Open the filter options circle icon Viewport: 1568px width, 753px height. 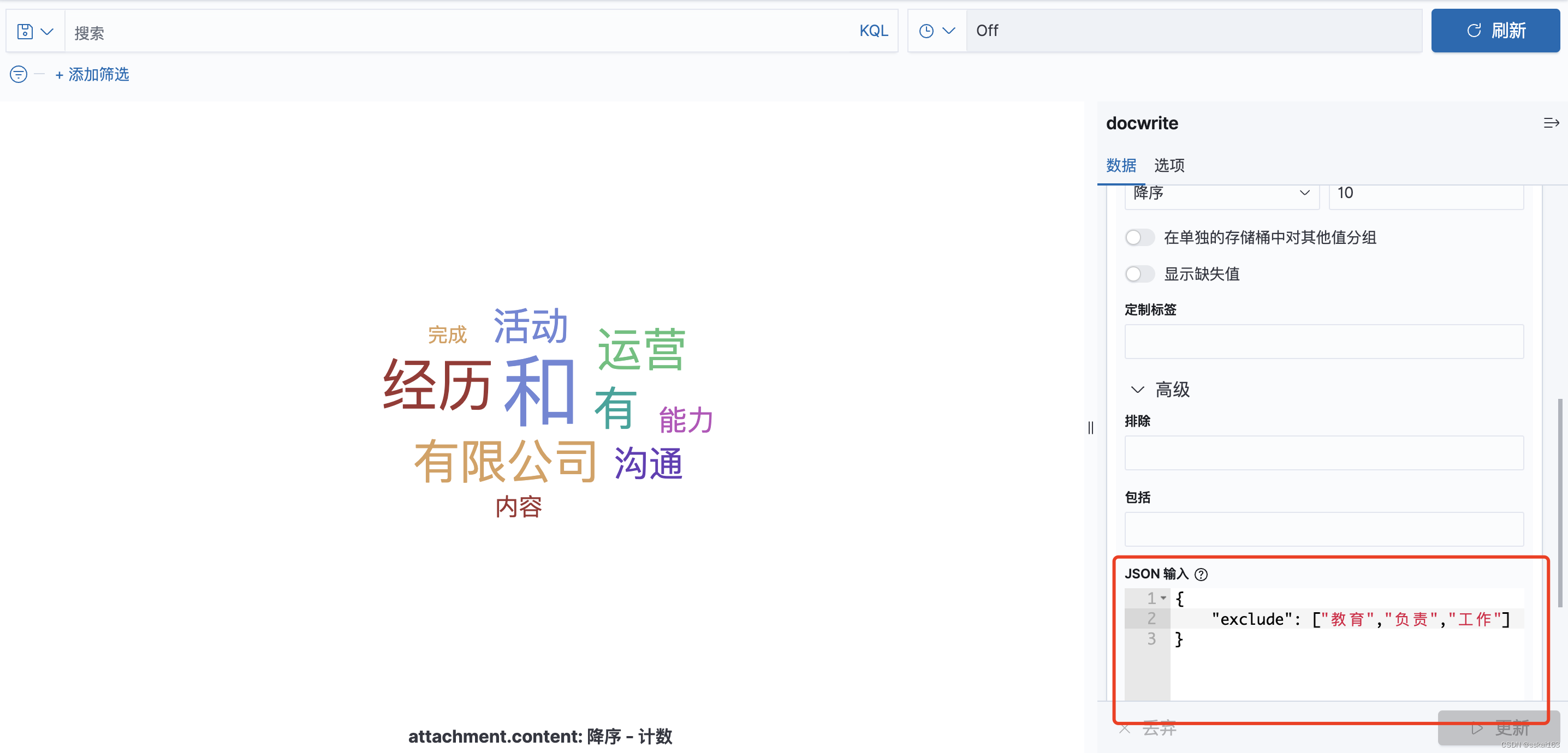coord(18,74)
